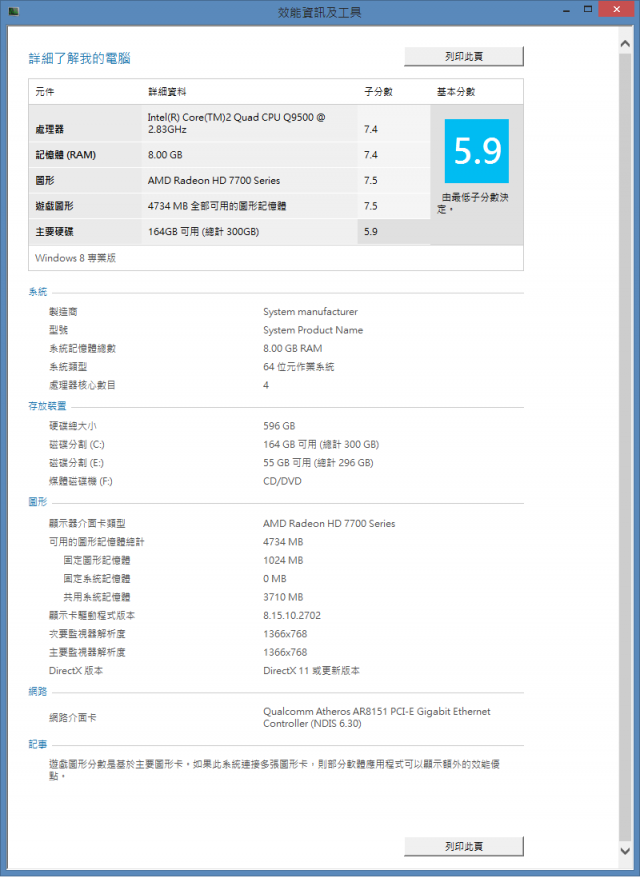Click the blue 5.9 base score tile
Screen dimensions: 640x879
[476, 151]
